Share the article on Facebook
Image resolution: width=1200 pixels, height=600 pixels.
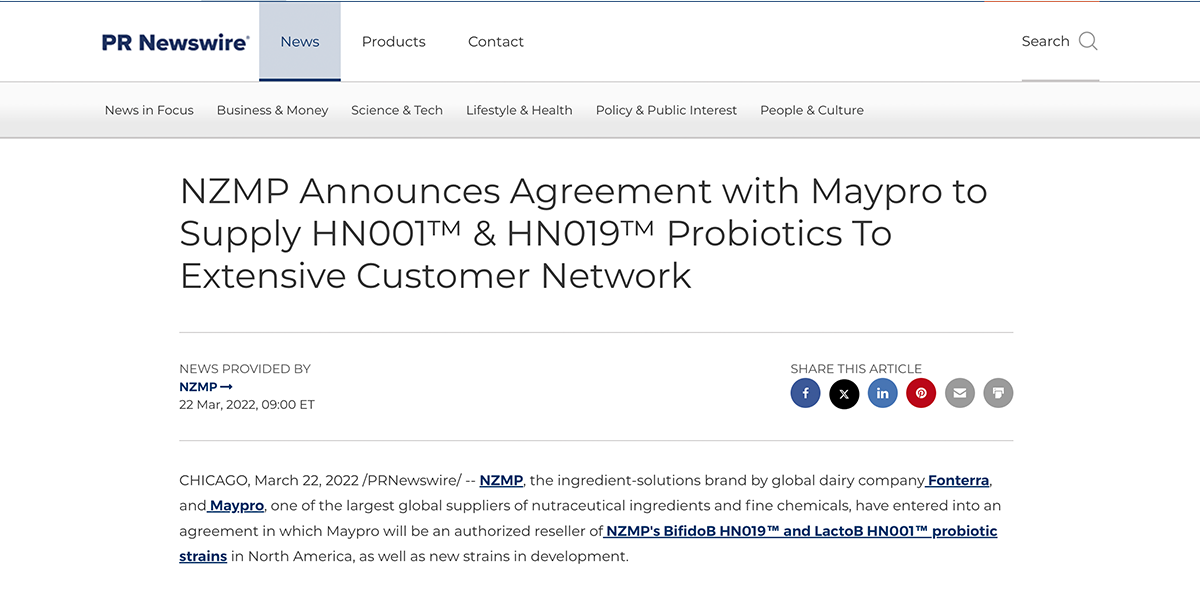[x=805, y=393]
